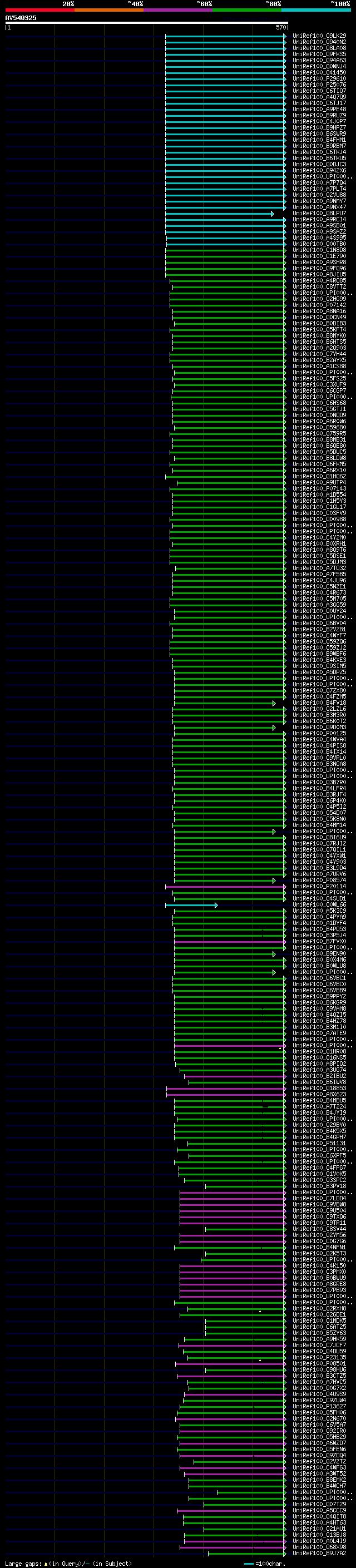Viewport: 356px width, 1568px height.
Task: Click the UniRef100_B6SWR9 label
Action: tap(319, 134)
